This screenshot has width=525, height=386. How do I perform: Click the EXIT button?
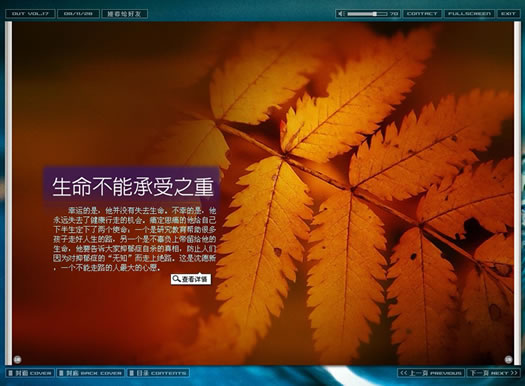click(x=508, y=14)
